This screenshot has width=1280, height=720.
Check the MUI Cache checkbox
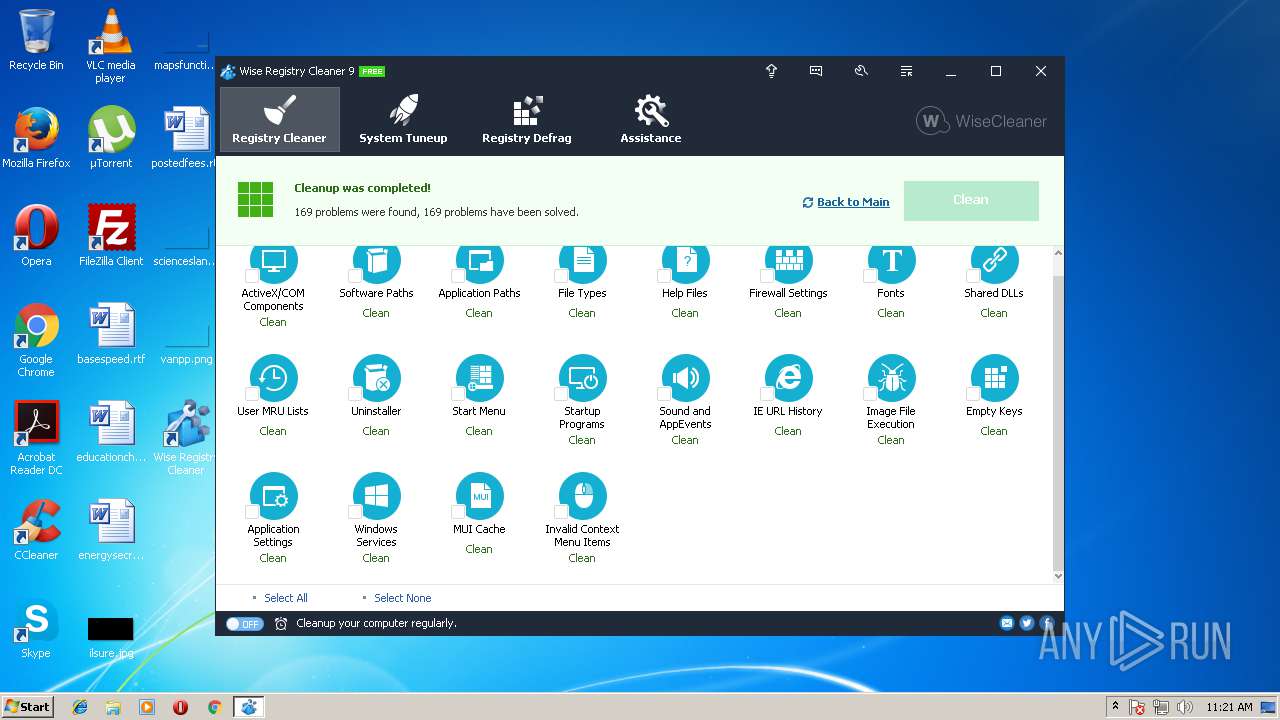tap(458, 512)
